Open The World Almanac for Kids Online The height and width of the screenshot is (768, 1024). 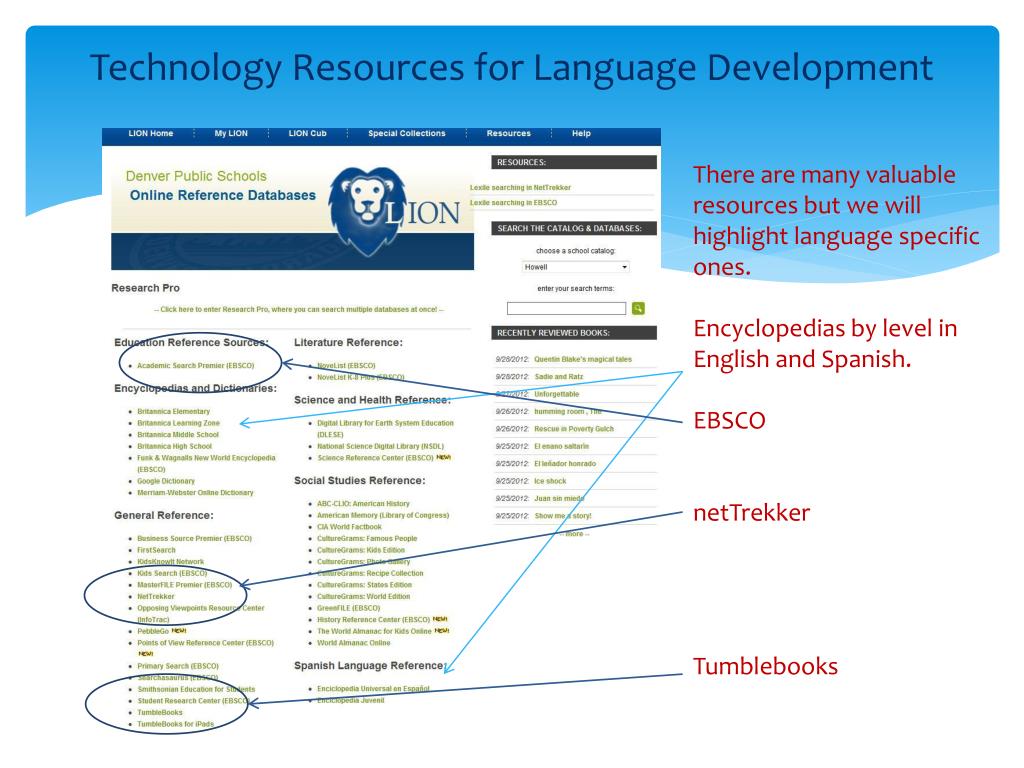click(x=374, y=632)
